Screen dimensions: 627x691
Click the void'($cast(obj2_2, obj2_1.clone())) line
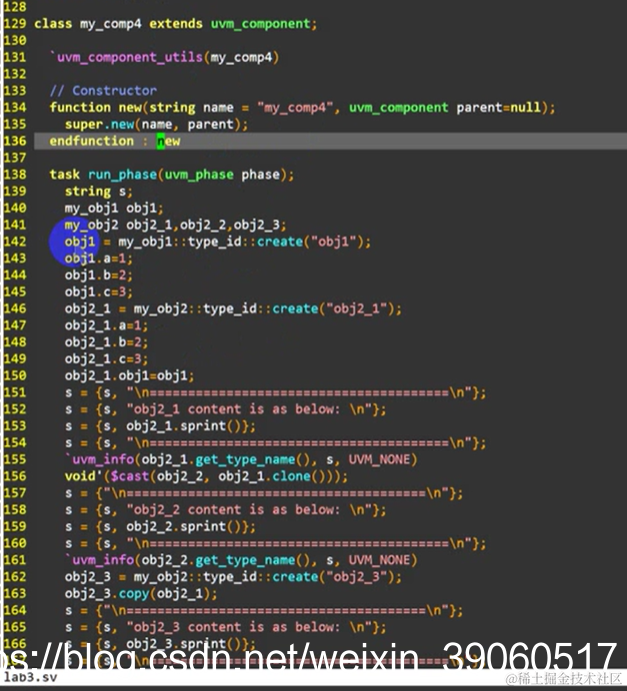[206, 476]
